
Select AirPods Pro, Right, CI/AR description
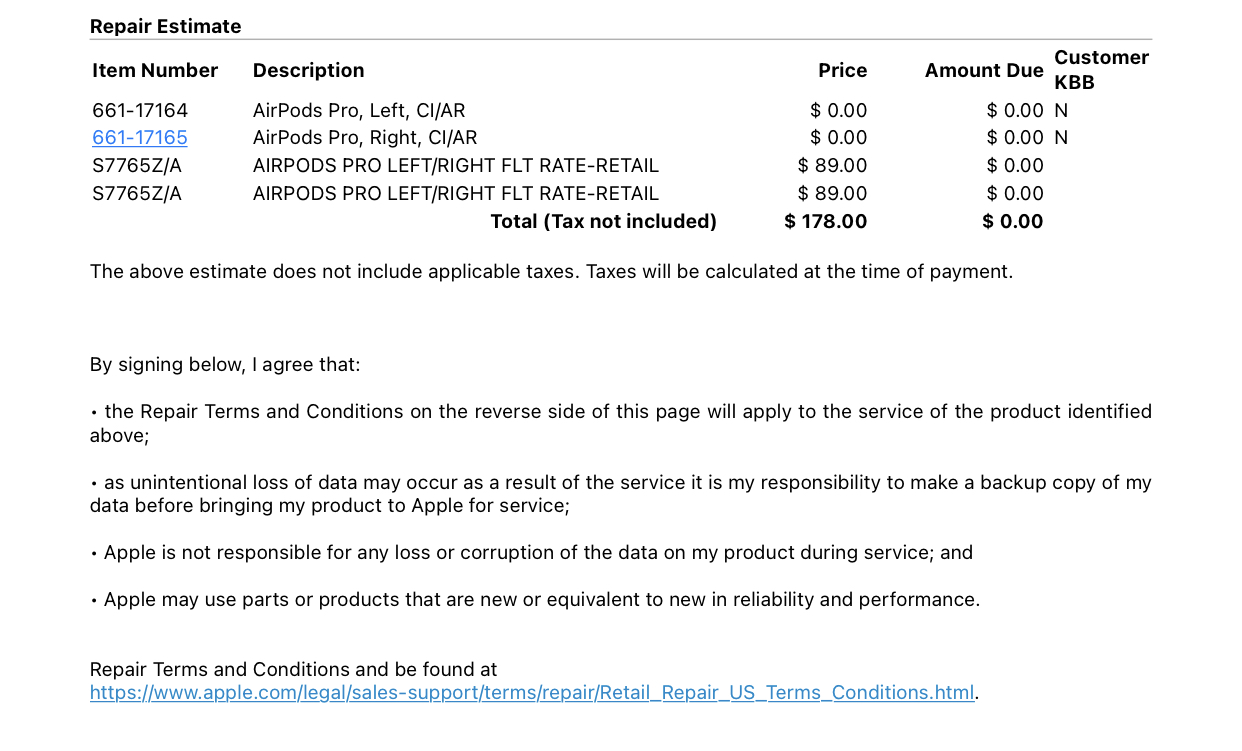pyautogui.click(x=365, y=138)
